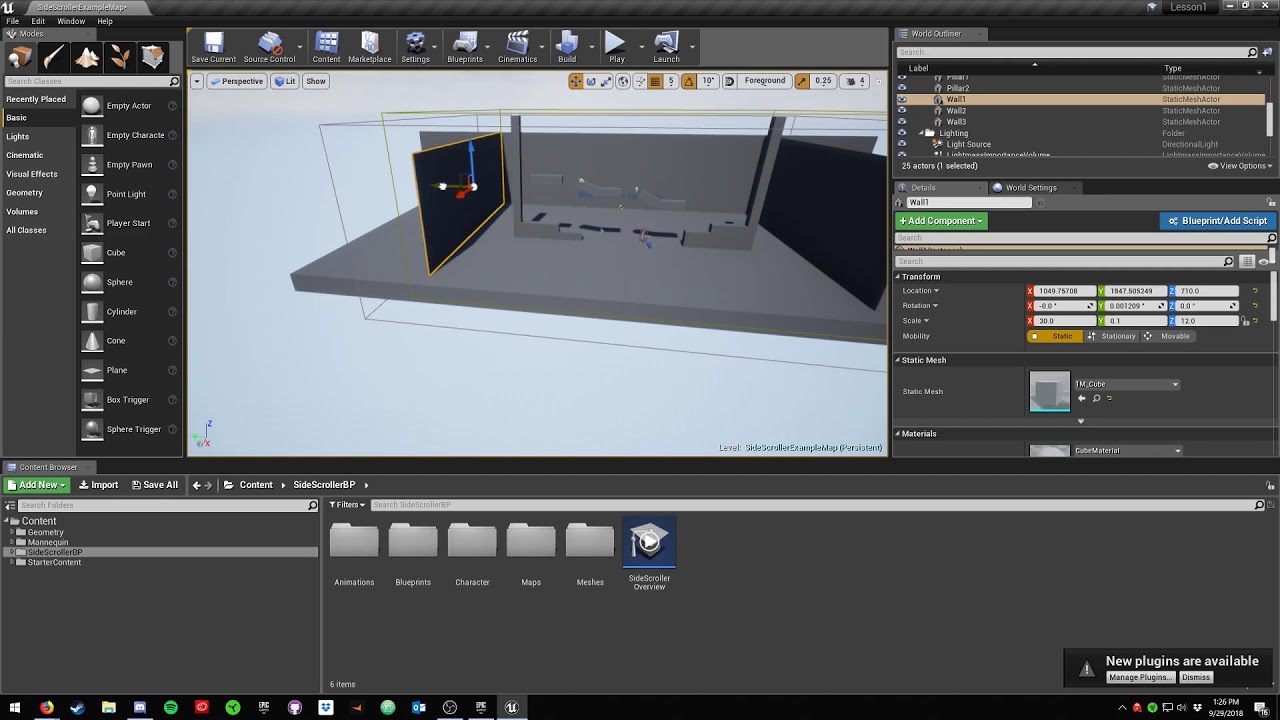
Task: Select the translate gizmo mode in viewport
Action: [576, 81]
